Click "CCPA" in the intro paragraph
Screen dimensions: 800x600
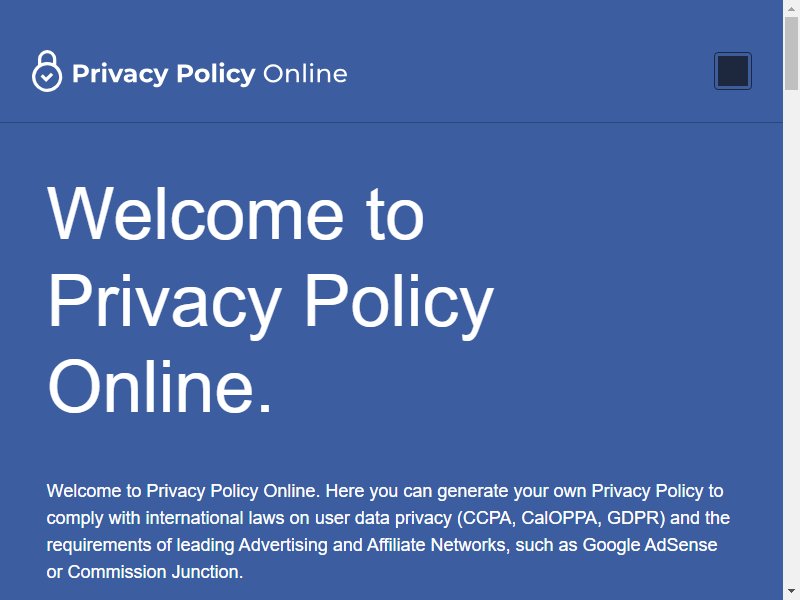click(x=487, y=518)
